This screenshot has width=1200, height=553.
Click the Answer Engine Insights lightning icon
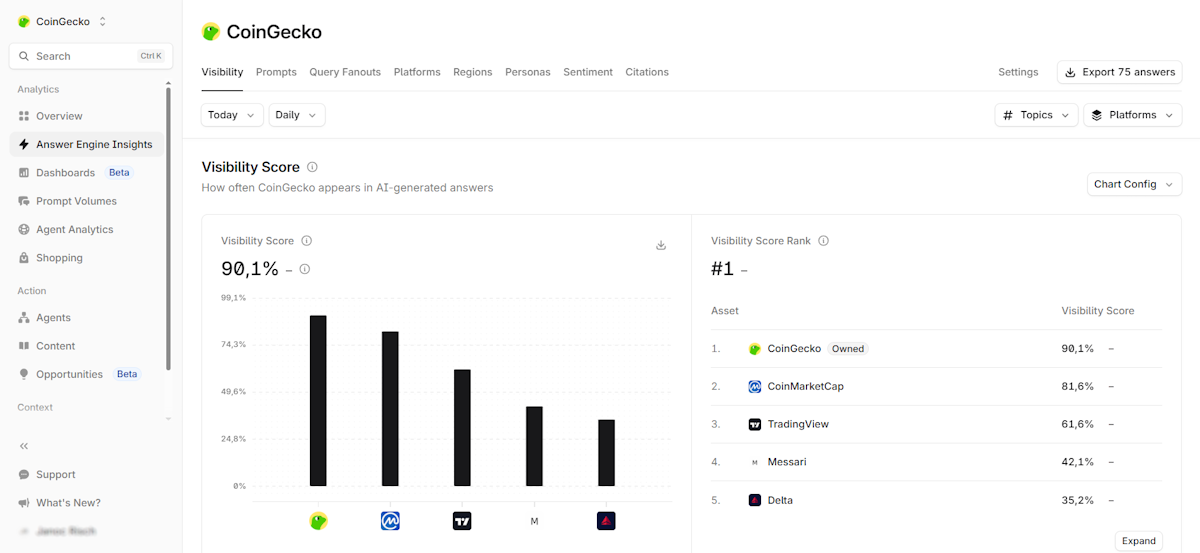click(x=24, y=144)
